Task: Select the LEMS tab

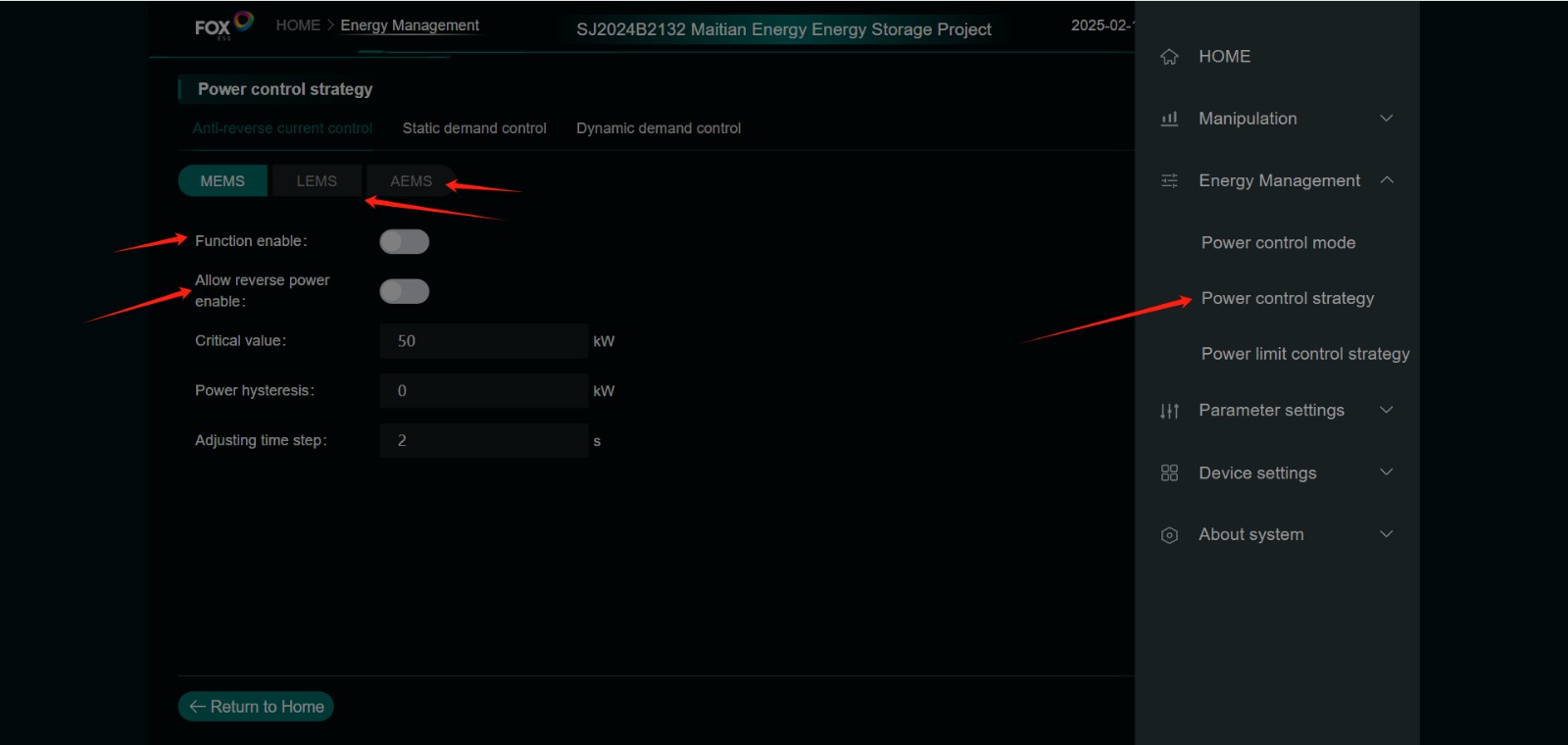Action: [317, 181]
